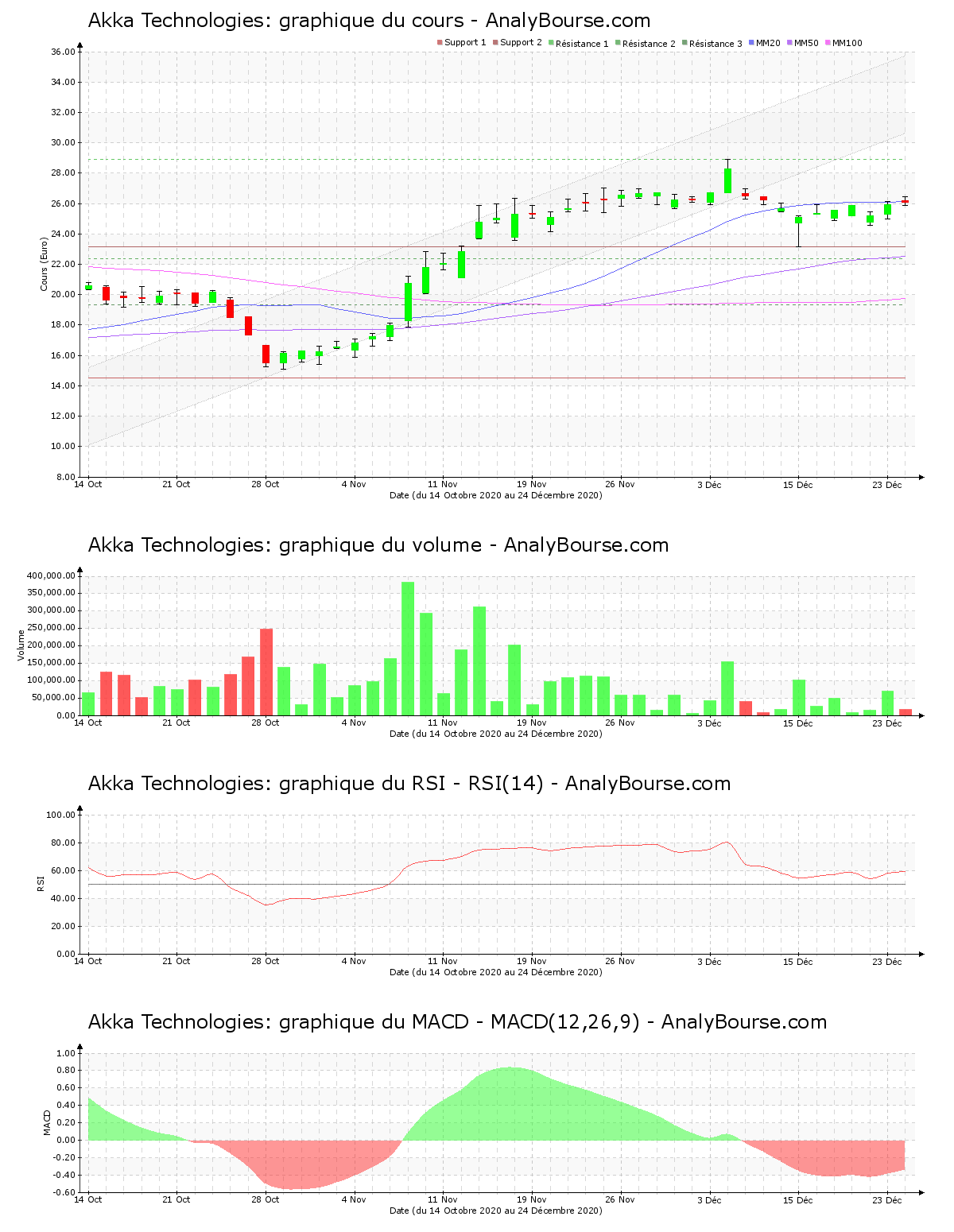
Task: Click '3 Déc' on the RSI chart axis
Action: [x=709, y=961]
